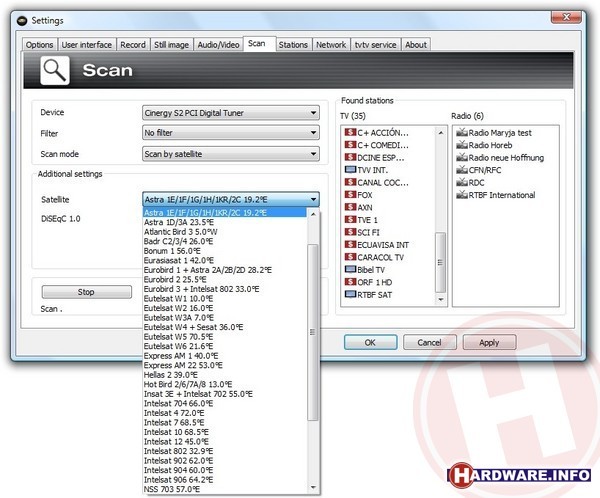Click the radio icon beside CFN/RFC
The height and width of the screenshot is (498, 600).
tap(462, 170)
